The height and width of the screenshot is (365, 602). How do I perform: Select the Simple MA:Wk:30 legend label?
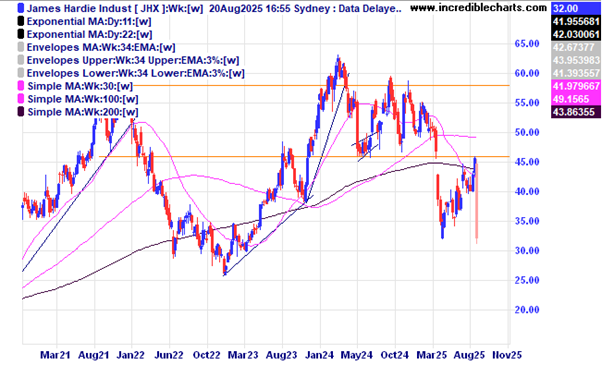point(80,86)
